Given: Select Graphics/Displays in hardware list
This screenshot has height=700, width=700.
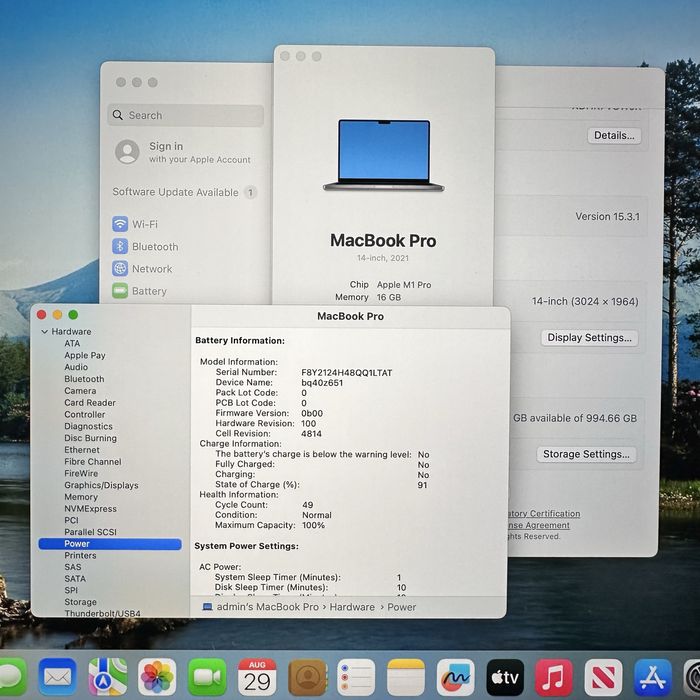Looking at the screenshot, I should tap(101, 485).
